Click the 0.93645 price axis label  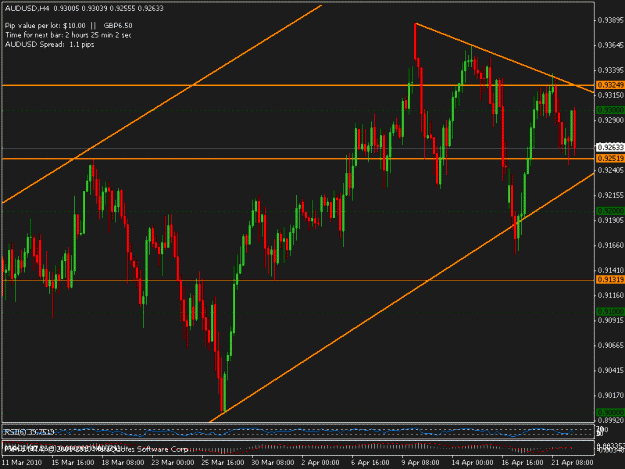tap(611, 45)
